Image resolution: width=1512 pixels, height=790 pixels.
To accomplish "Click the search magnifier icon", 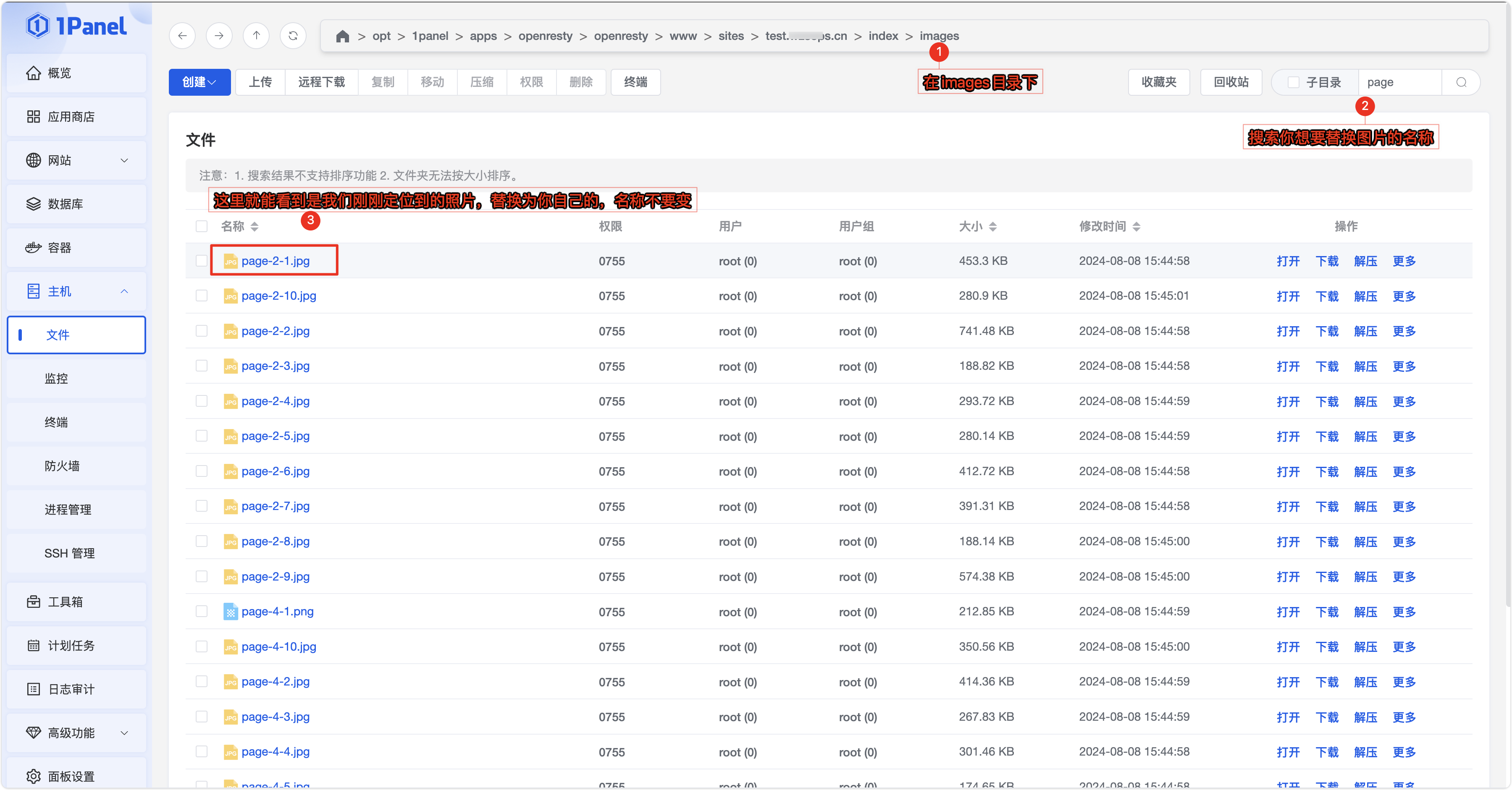I will coord(1461,82).
